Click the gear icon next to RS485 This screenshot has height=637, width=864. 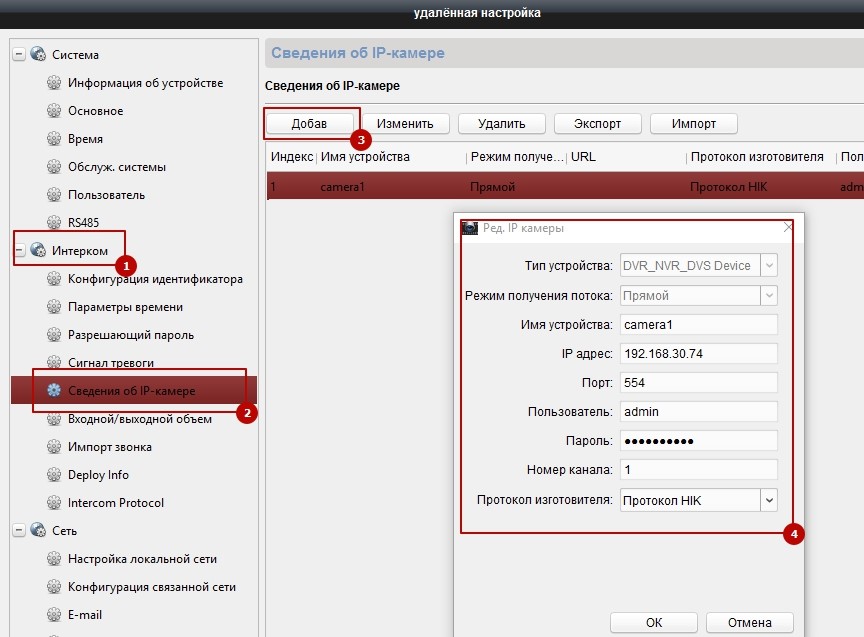(x=54, y=223)
